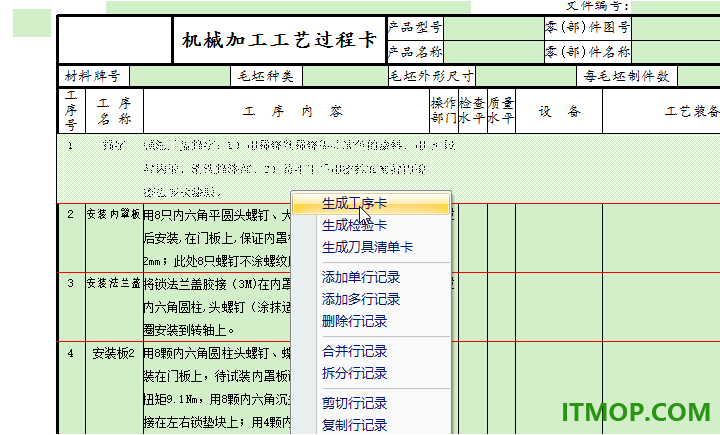Click content line 圈安装到转轴上
Viewport: 720px width, 435px height.
[x=189, y=330]
